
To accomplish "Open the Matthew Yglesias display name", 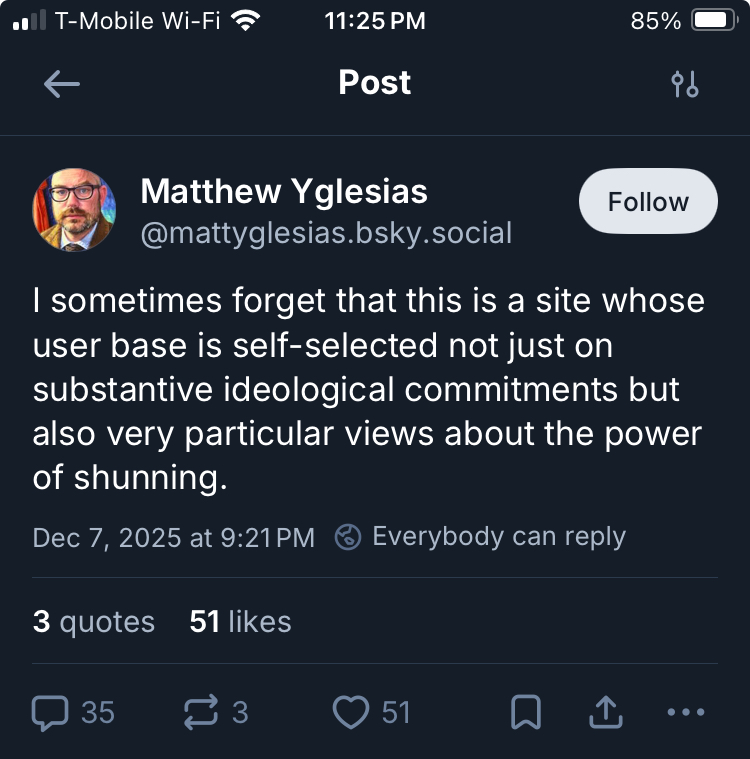I will [x=284, y=190].
